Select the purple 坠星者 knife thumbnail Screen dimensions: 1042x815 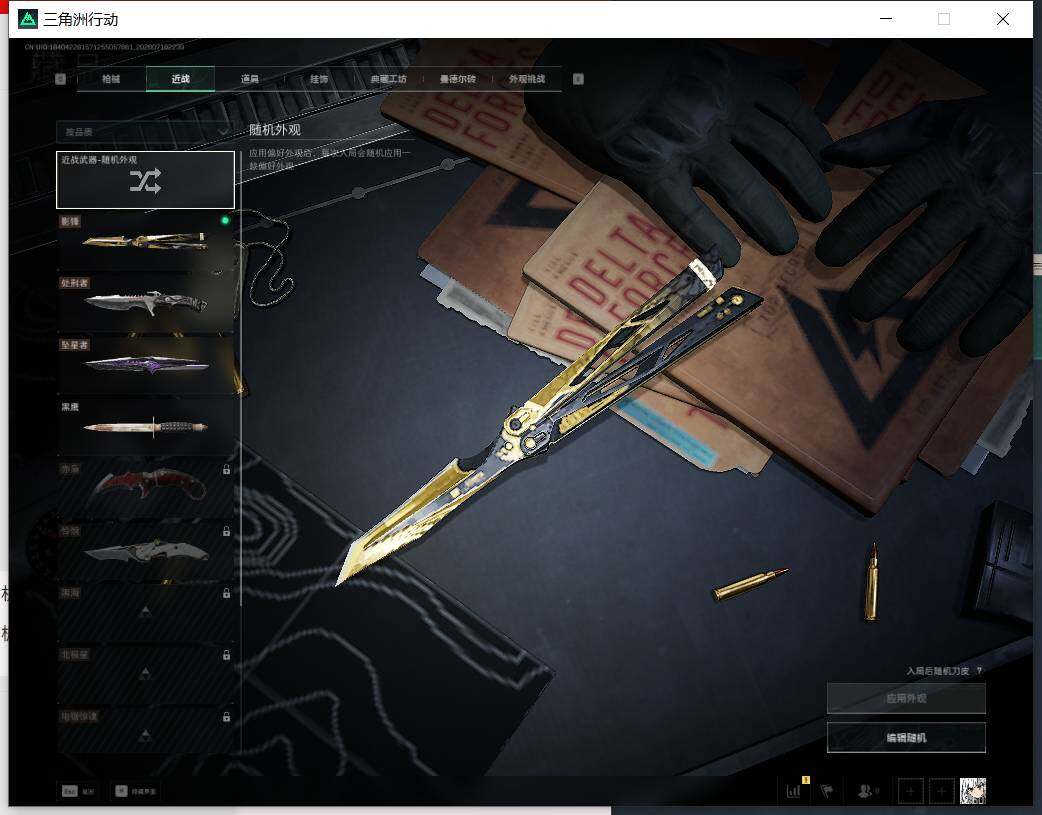tap(145, 364)
